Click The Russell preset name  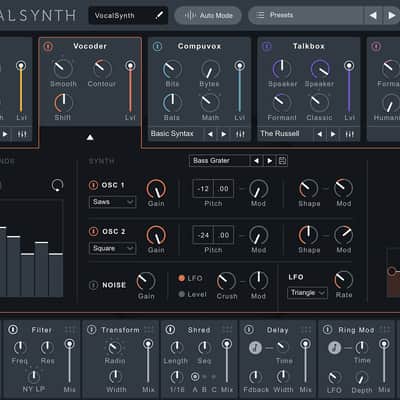280,134
